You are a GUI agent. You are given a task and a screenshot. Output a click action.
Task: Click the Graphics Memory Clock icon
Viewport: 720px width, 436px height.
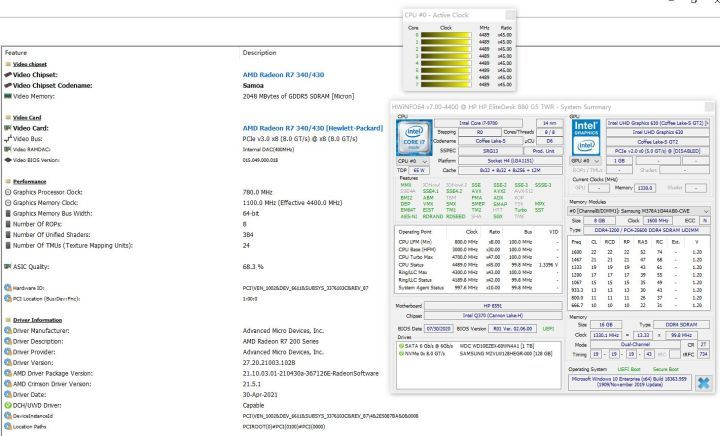(8, 202)
